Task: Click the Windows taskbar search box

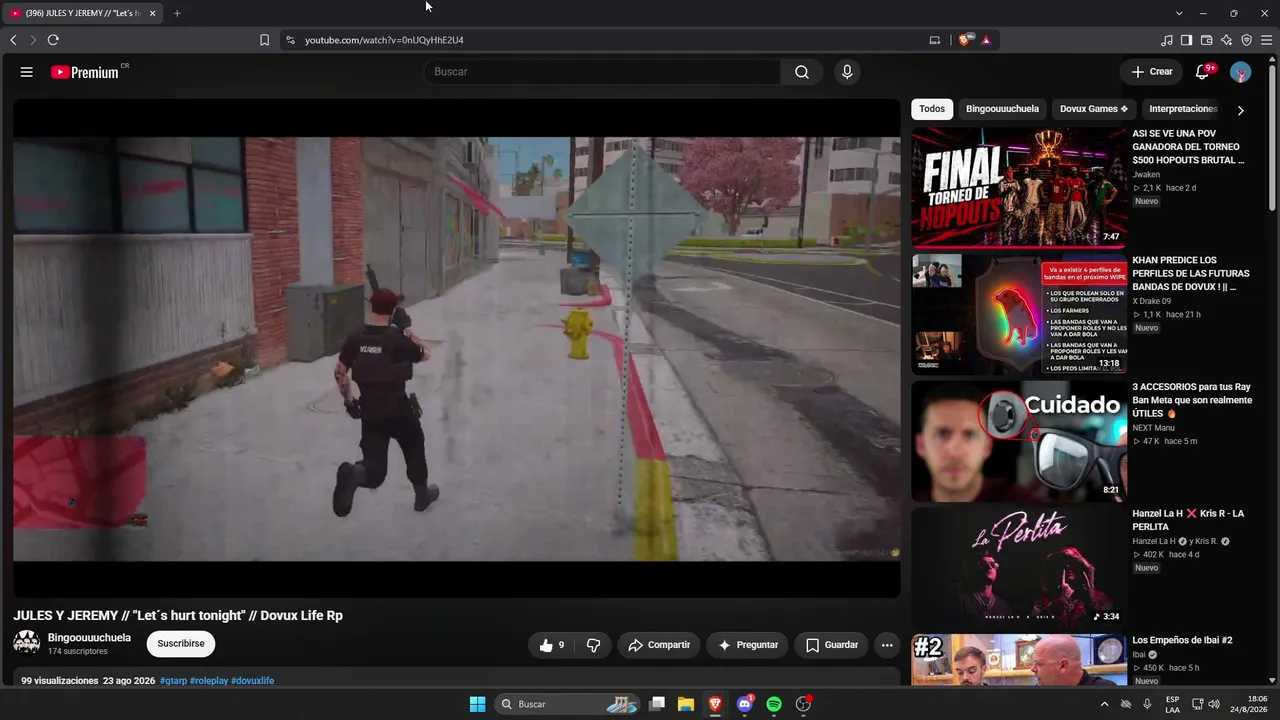Action: coord(567,704)
